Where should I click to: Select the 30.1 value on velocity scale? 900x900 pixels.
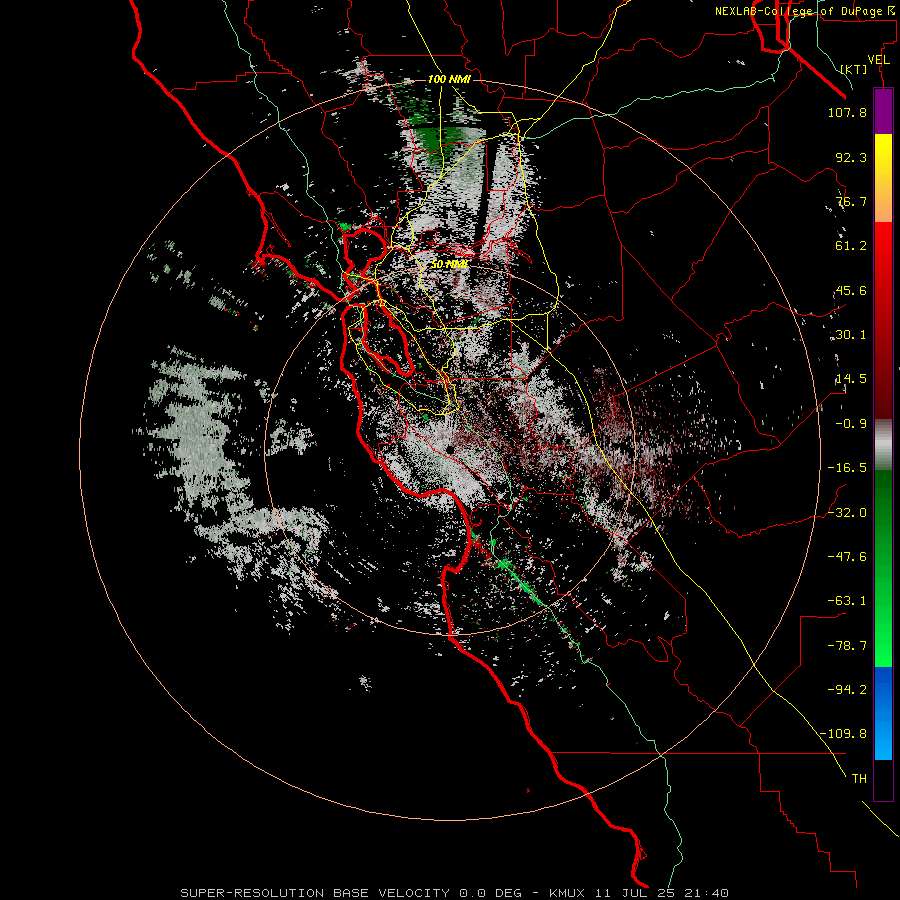tap(851, 335)
